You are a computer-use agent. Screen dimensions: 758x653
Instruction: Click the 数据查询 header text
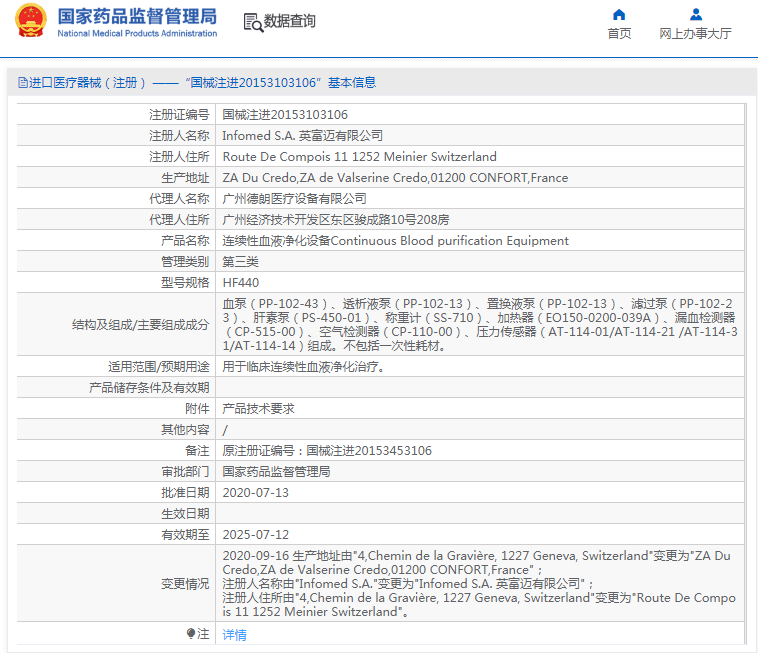coord(289,21)
